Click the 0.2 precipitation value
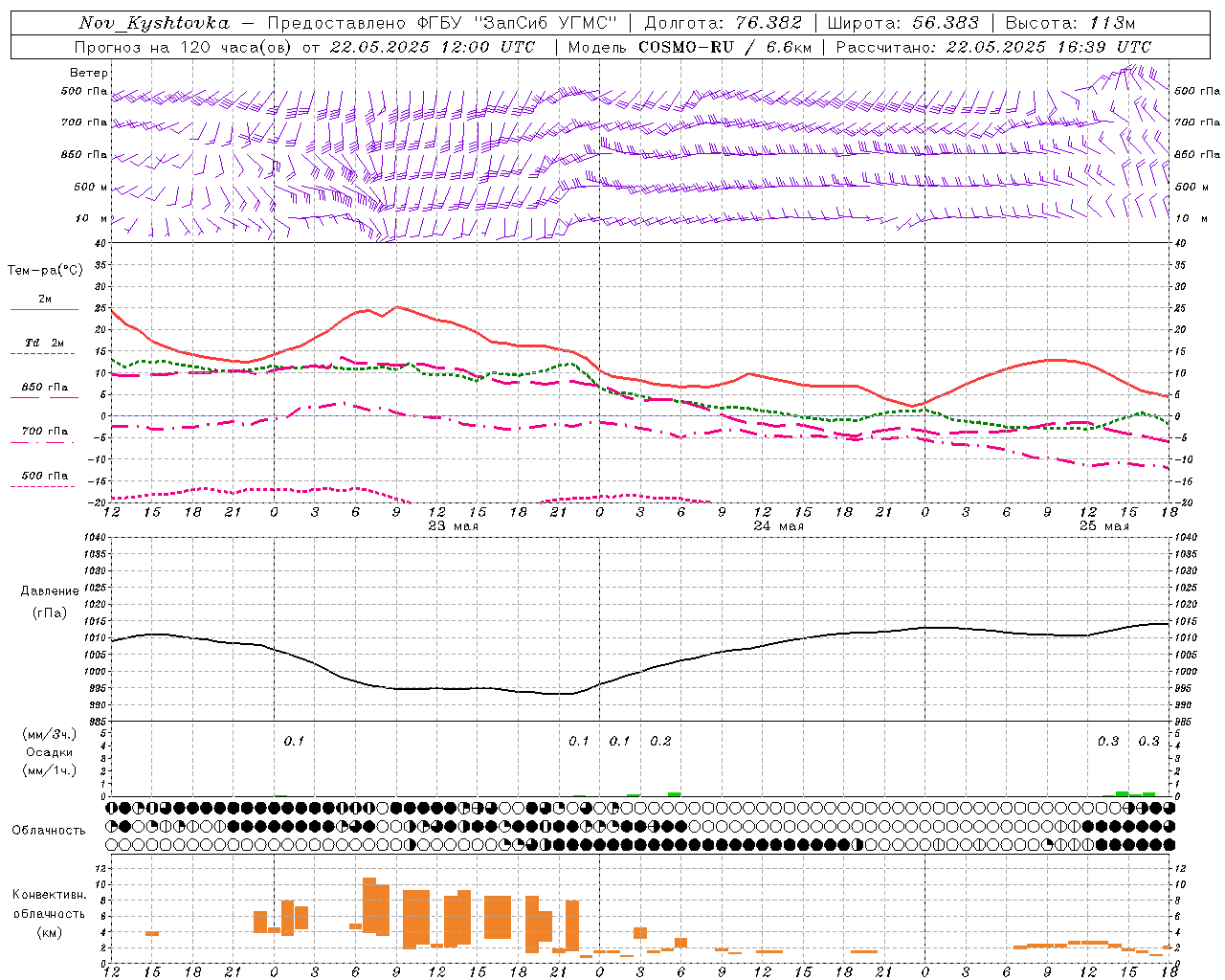Screen dimensions: 1225x980 click(660, 741)
